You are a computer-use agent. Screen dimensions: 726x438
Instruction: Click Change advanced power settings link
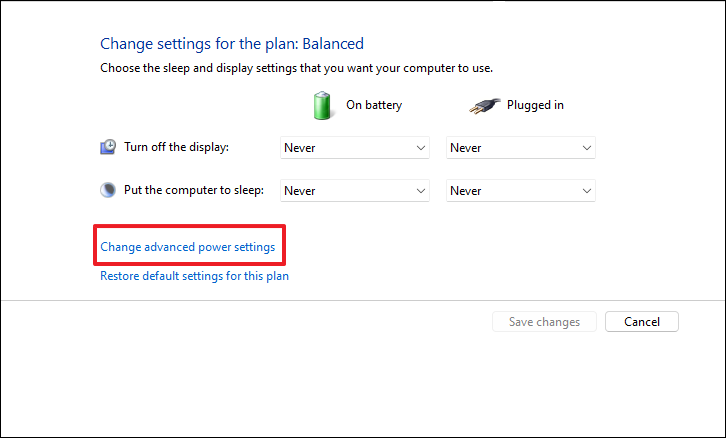pyautogui.click(x=188, y=247)
